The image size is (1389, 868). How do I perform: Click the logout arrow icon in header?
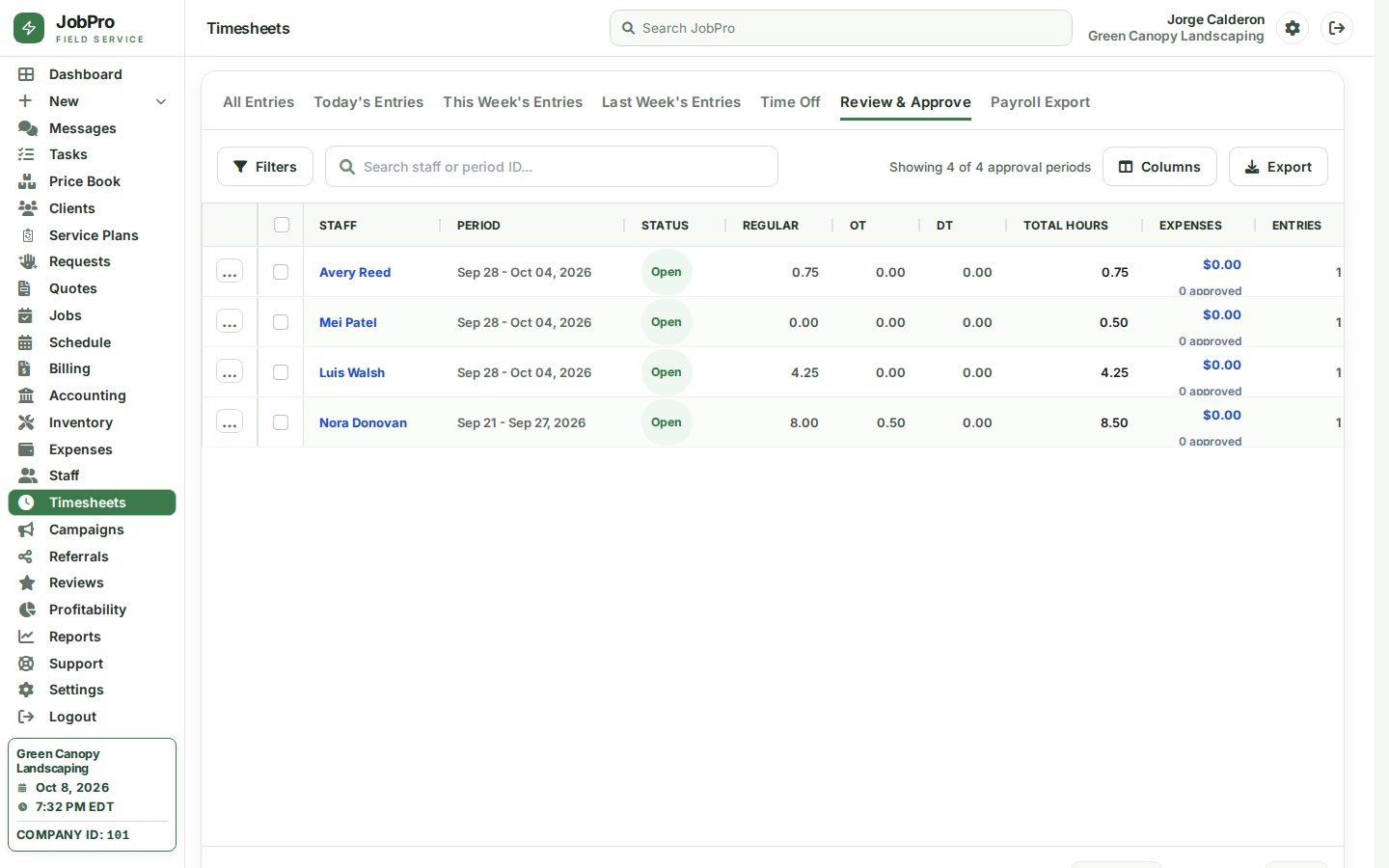coord(1337,28)
